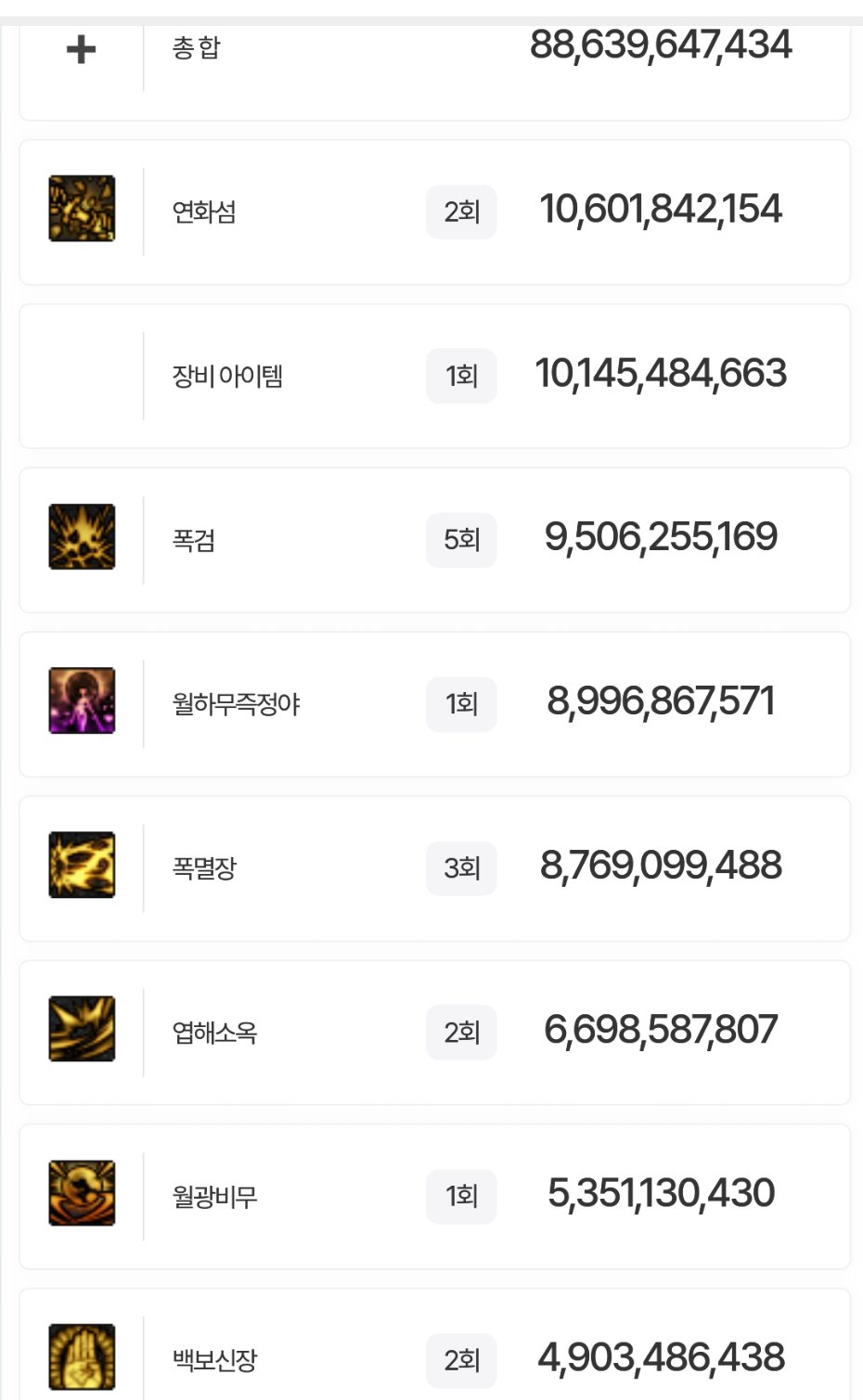Click the 월광비무 skill icon
Image resolution: width=863 pixels, height=1400 pixels.
(x=82, y=1193)
